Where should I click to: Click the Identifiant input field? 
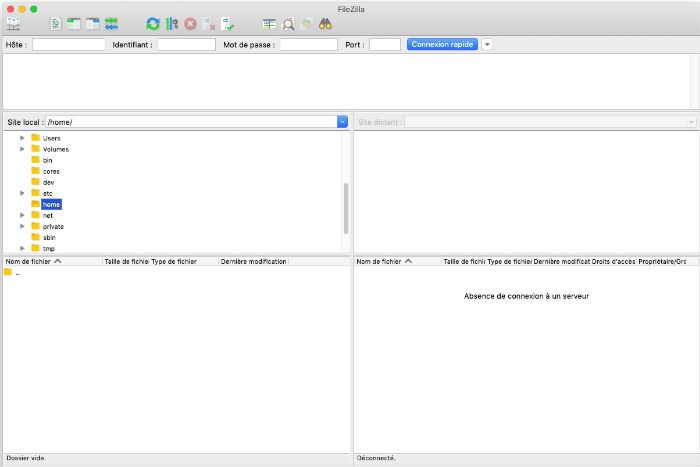tap(186, 45)
